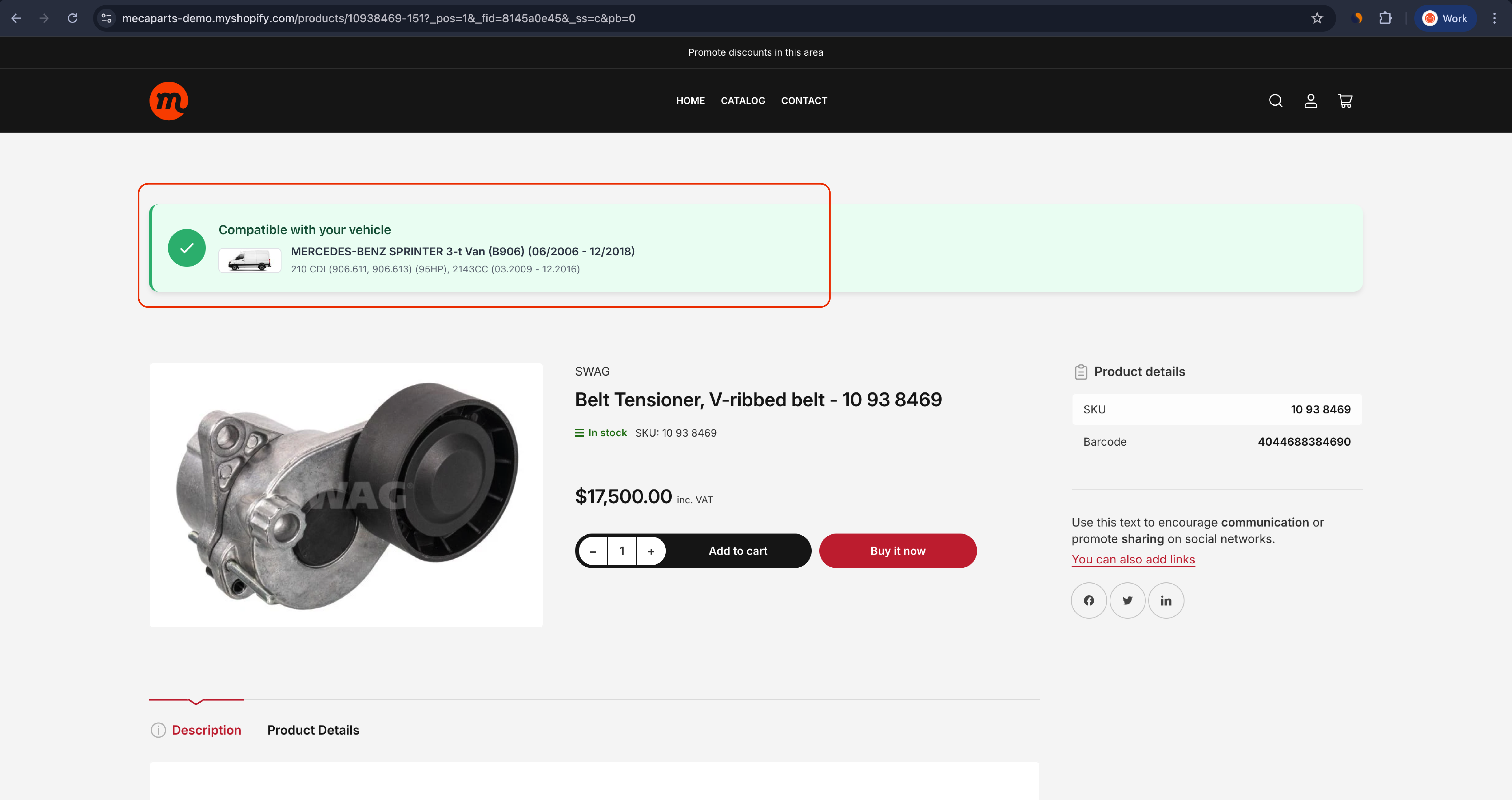Open the CATALOG menu item
Screen dimensions: 1512x800
743,101
